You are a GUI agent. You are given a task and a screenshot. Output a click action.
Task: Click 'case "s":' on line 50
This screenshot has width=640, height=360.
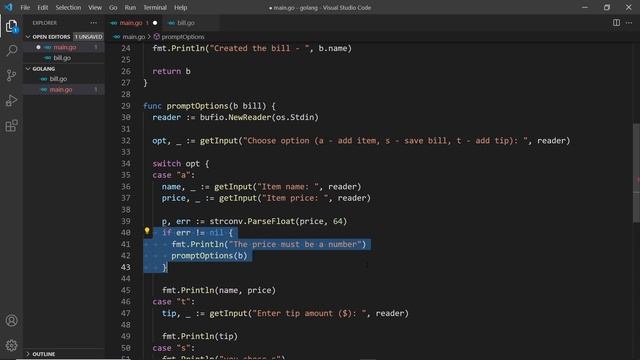173,348
